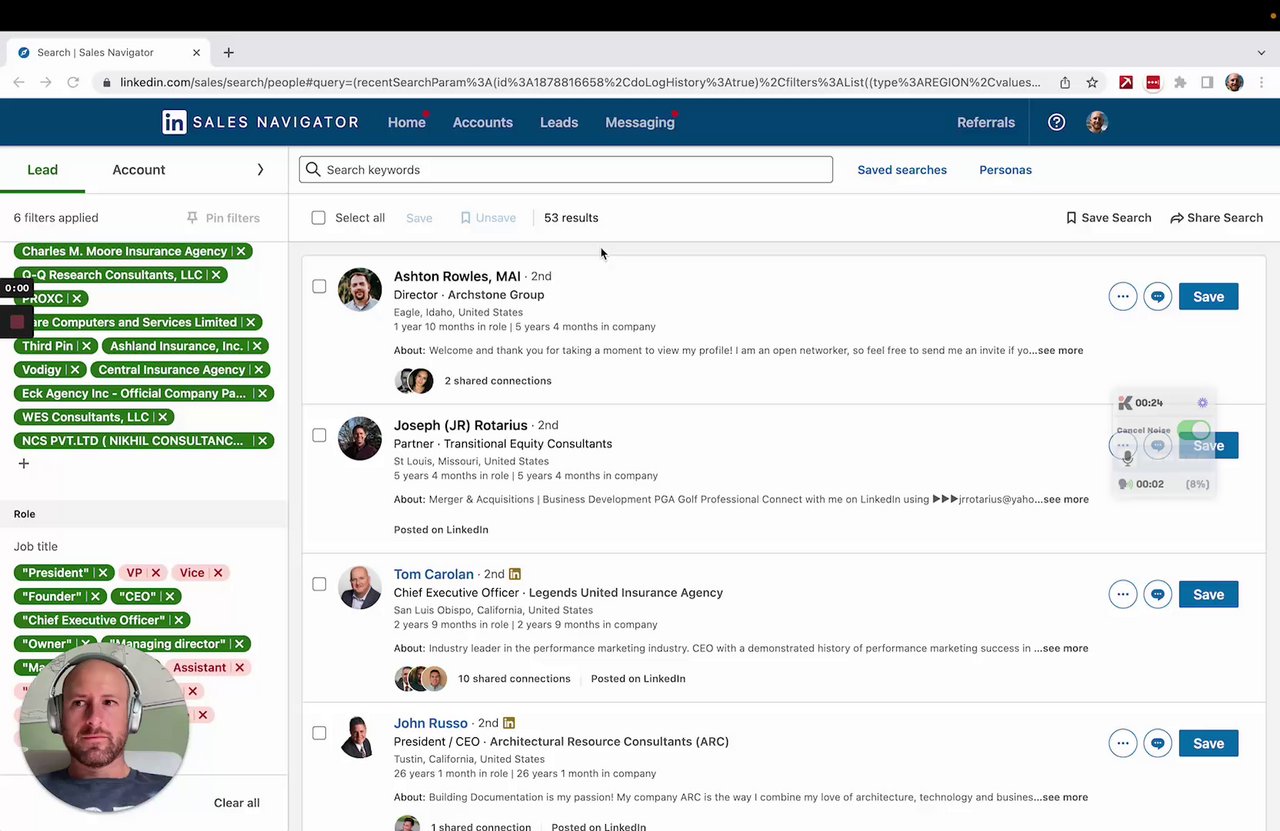Remove the WES Consultants, LLC filter

(162, 417)
